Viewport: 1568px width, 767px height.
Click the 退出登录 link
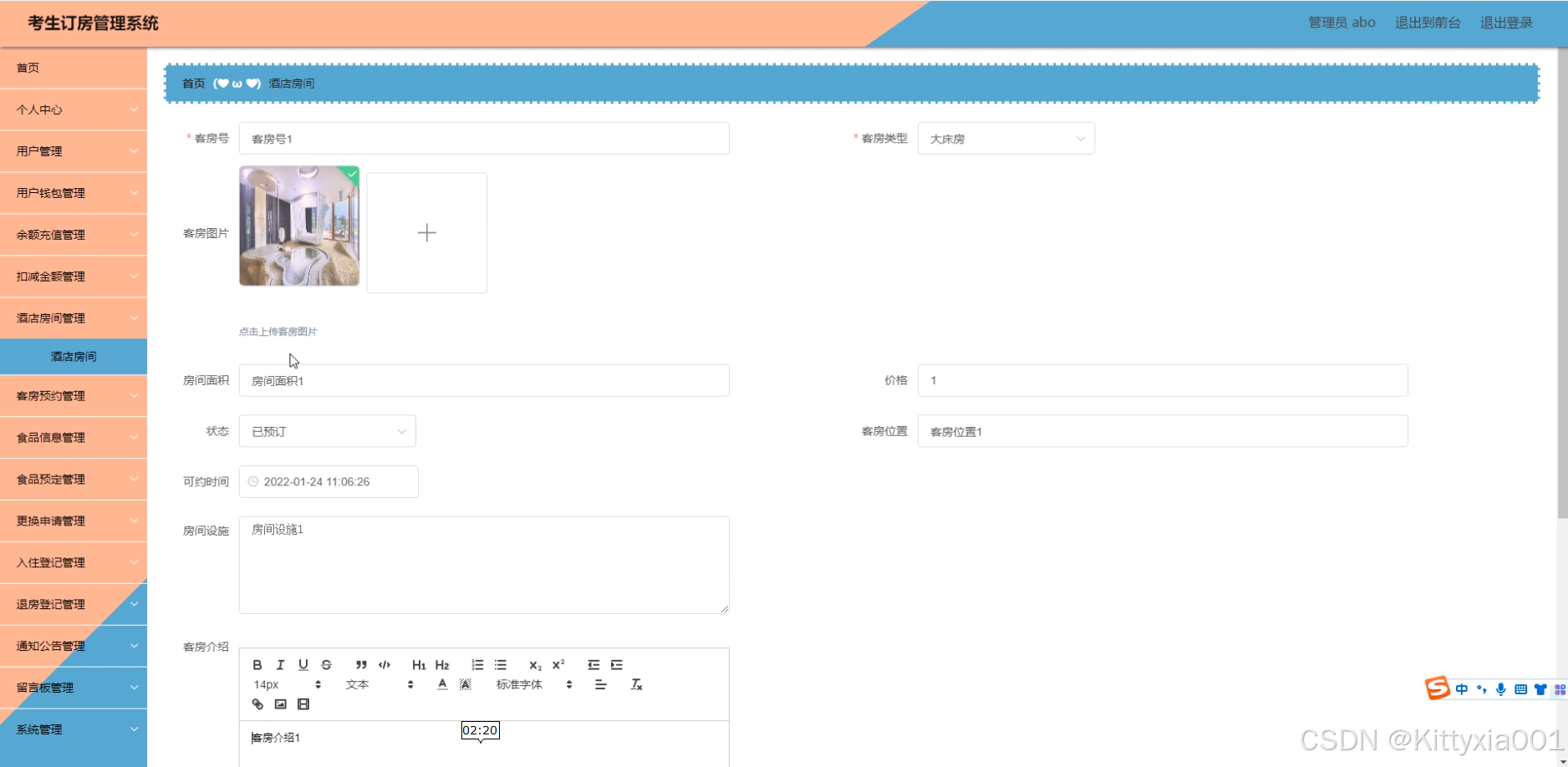tap(1506, 23)
